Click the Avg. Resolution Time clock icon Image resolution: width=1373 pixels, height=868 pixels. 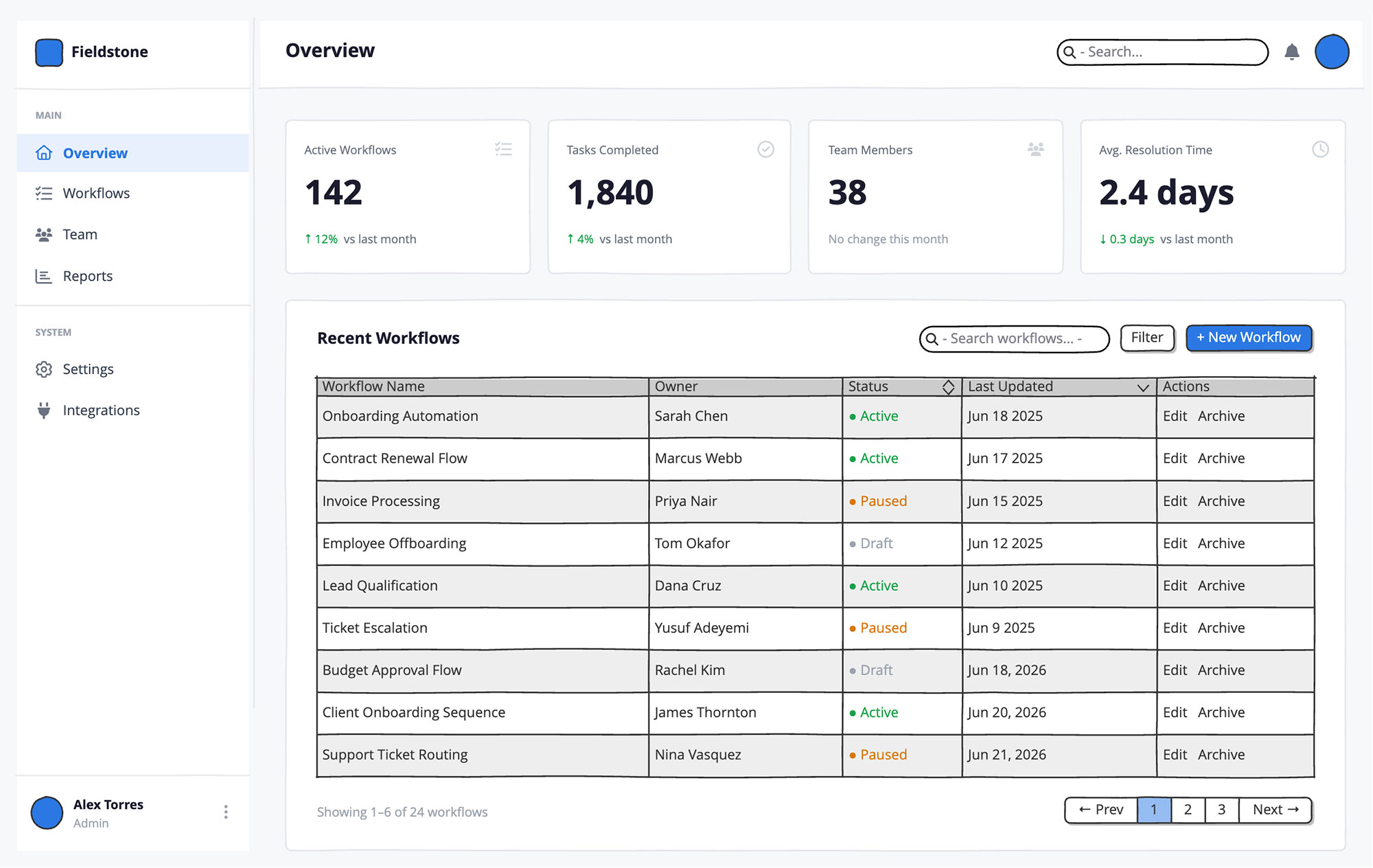[x=1320, y=149]
